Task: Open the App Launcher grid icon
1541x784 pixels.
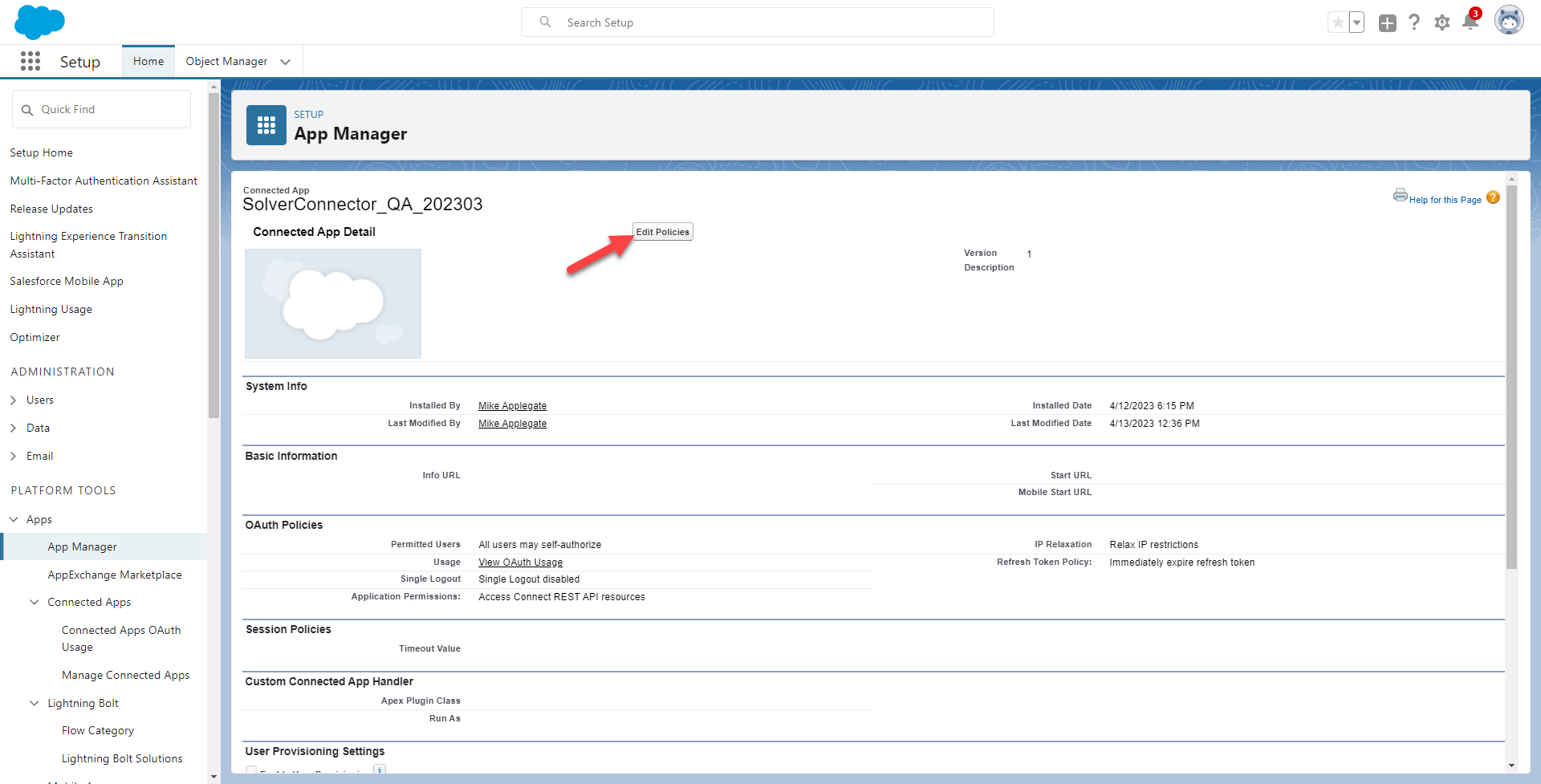Action: pos(30,62)
